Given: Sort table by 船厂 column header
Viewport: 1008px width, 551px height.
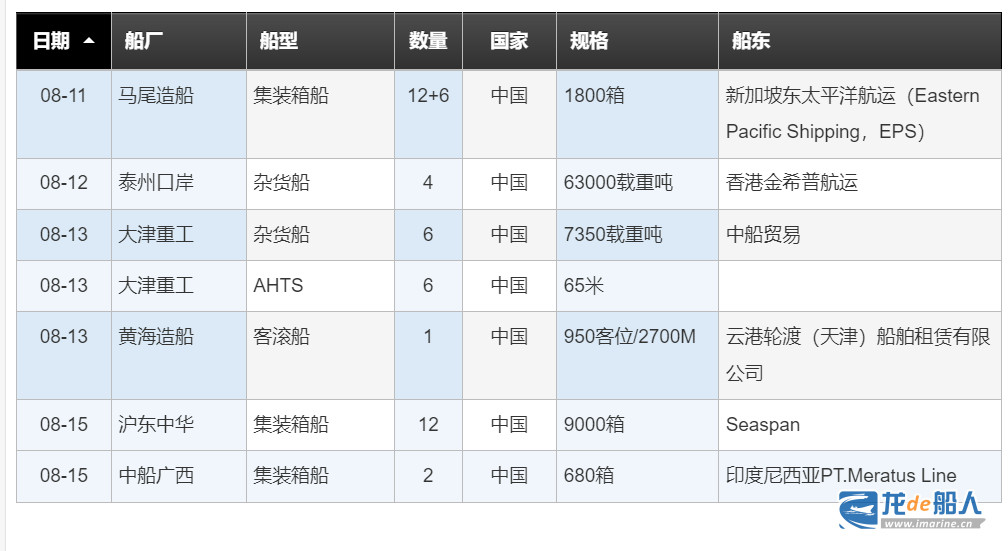Looking at the screenshot, I should [x=179, y=41].
